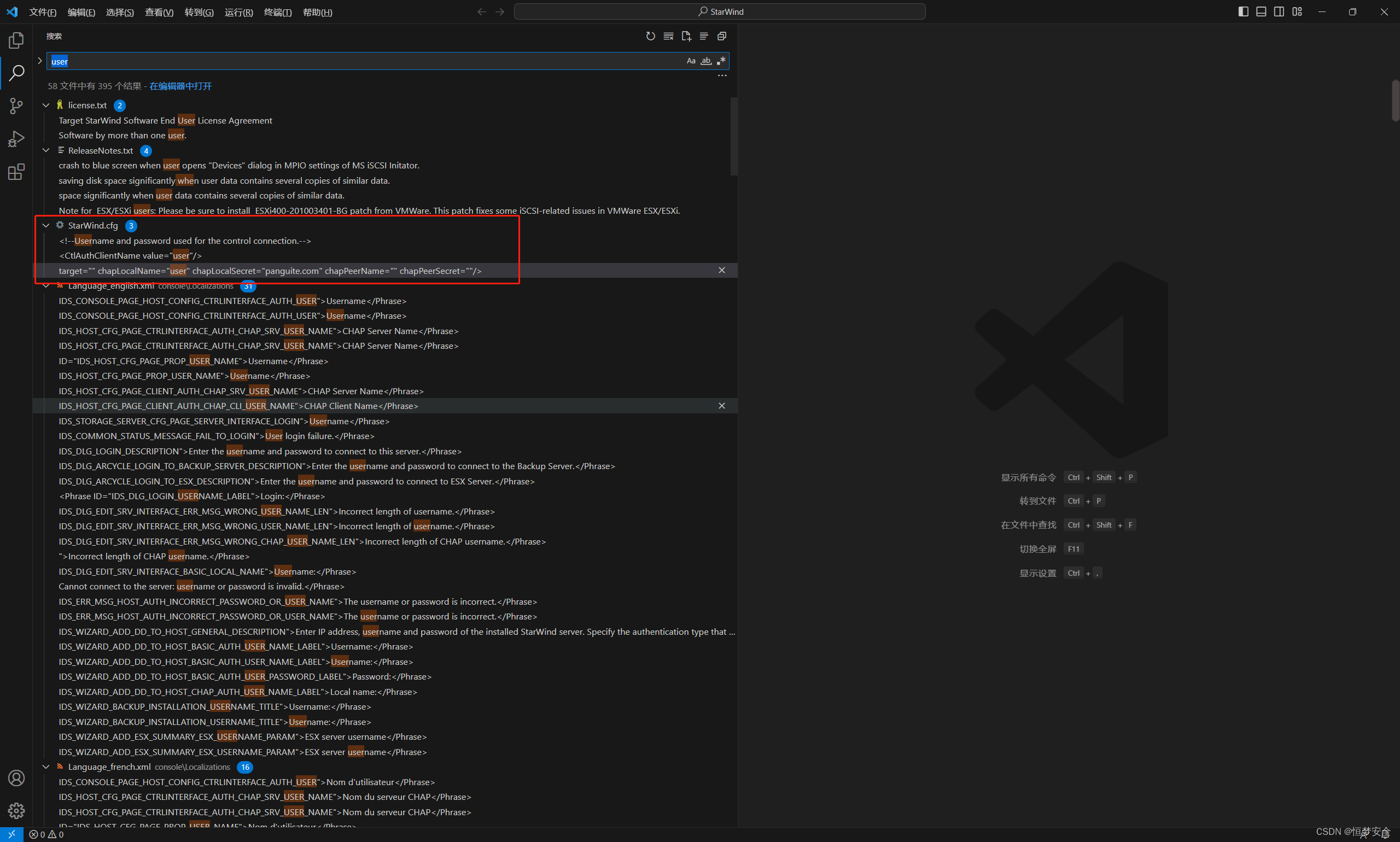Viewport: 1400px width, 842px height.
Task: Open the Run and Debug view
Action: click(16, 139)
